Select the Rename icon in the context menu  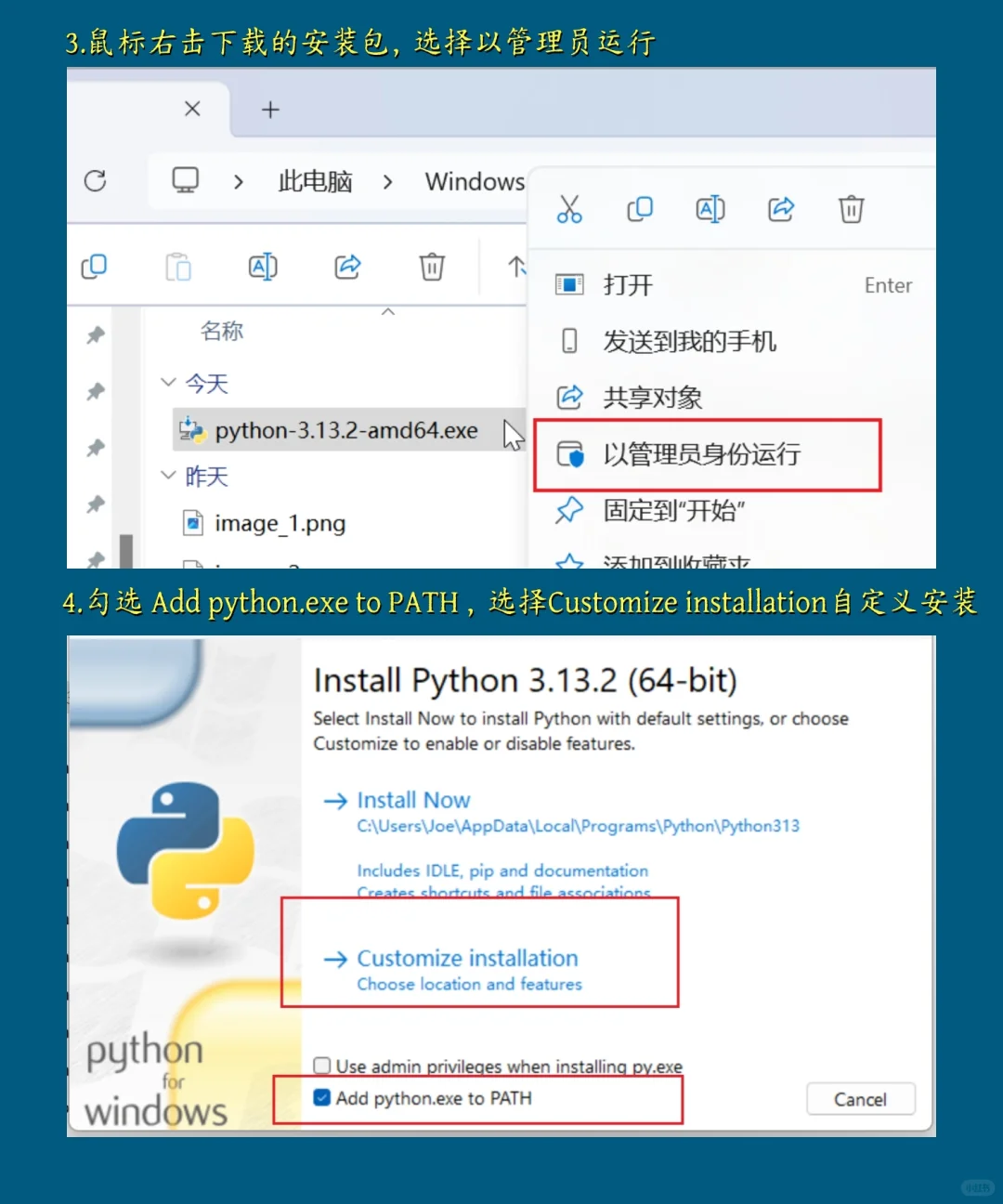(x=710, y=209)
